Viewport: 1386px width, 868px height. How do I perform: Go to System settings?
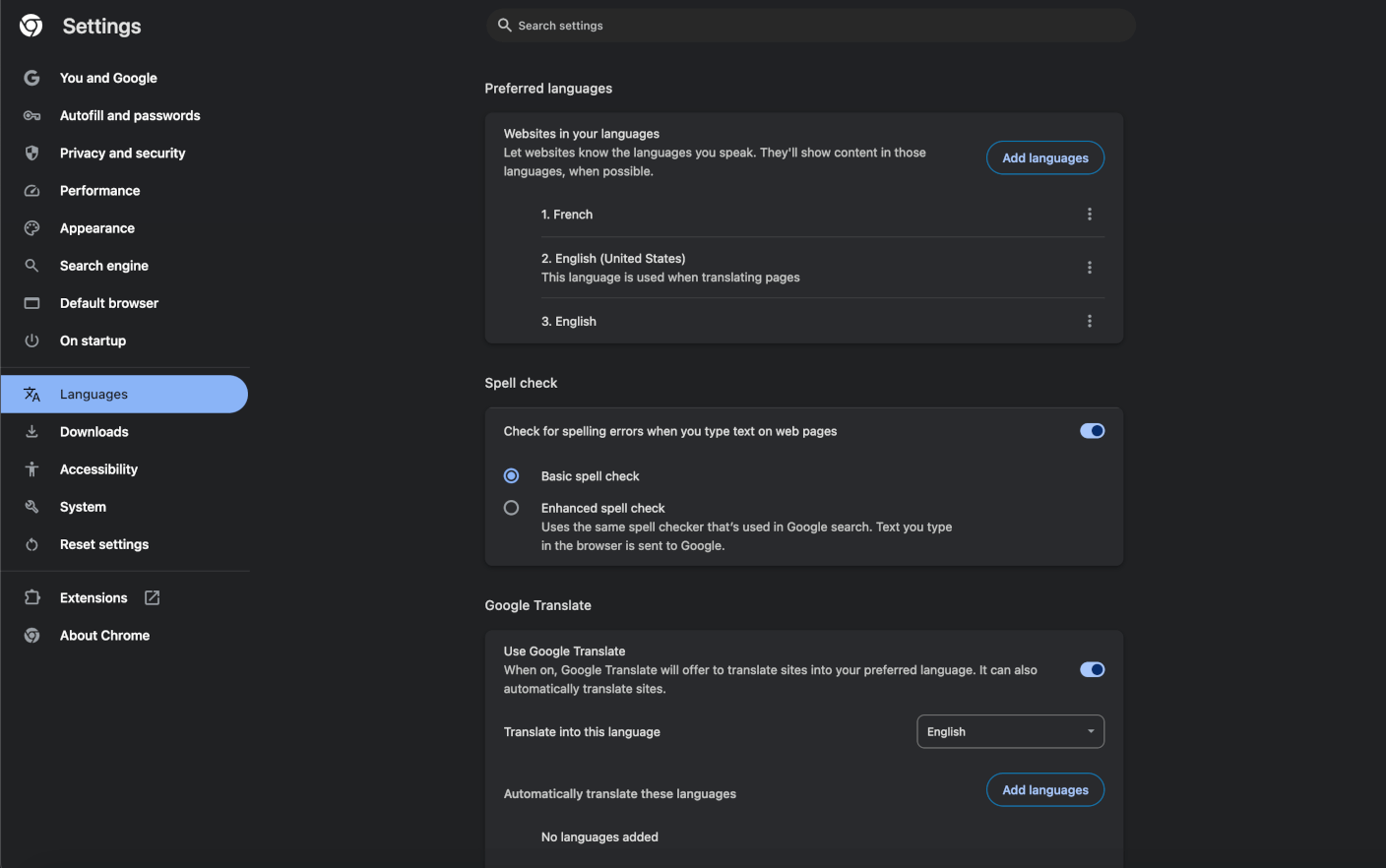[83, 506]
